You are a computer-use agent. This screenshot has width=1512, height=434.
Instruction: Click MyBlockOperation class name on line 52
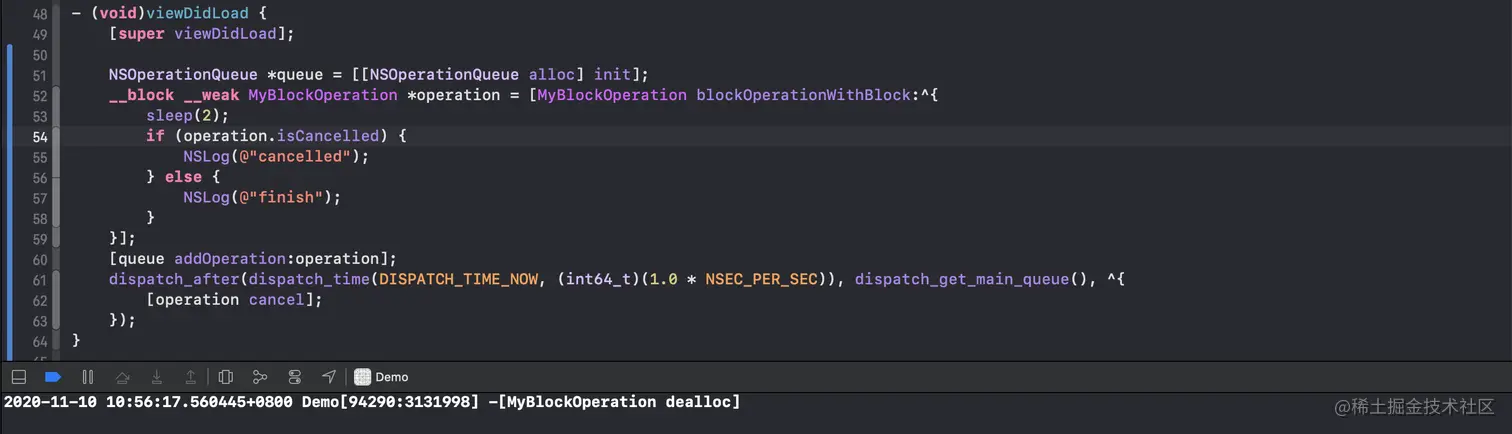coord(323,95)
